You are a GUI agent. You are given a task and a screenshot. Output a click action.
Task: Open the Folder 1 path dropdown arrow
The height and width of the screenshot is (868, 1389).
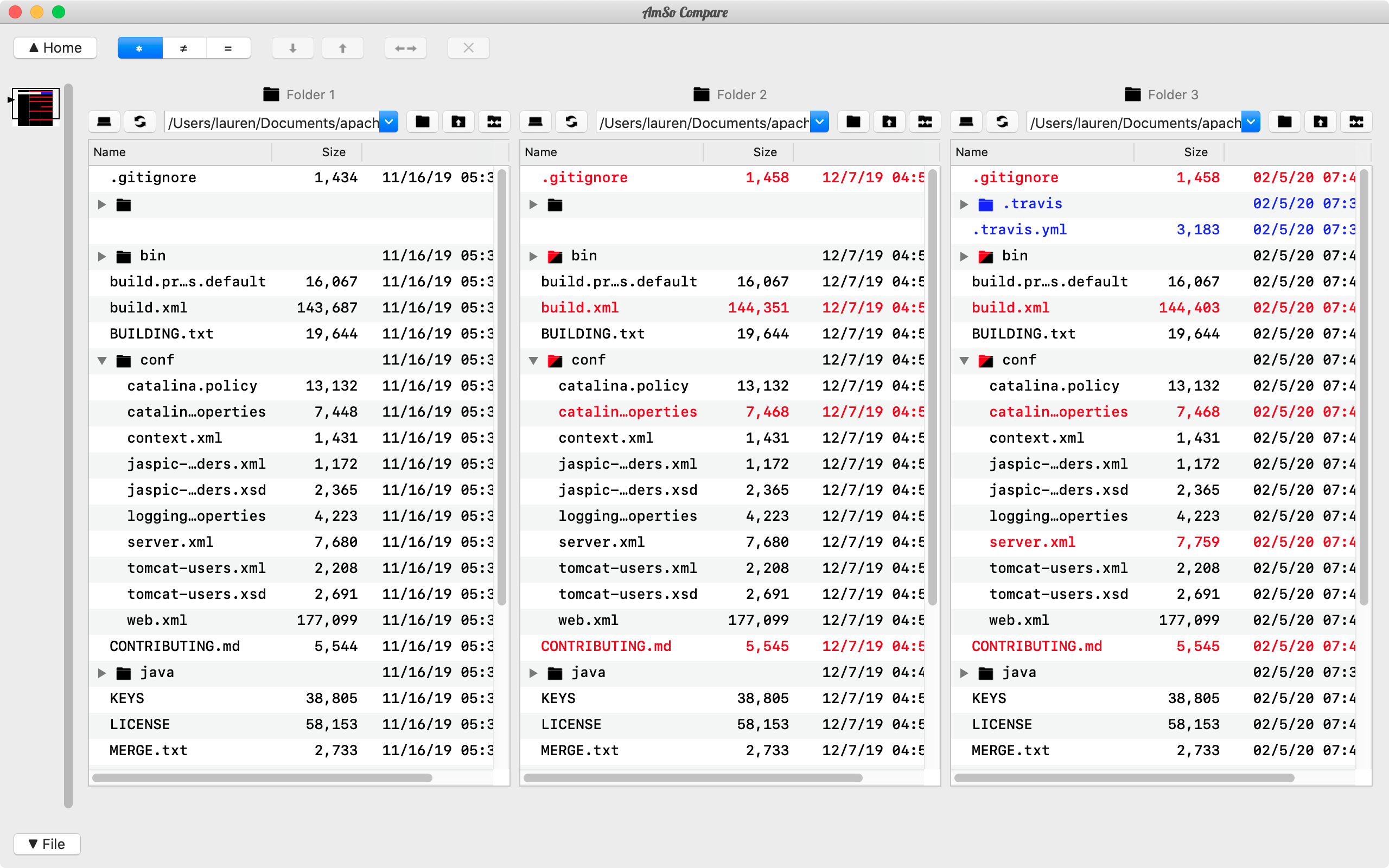[388, 122]
